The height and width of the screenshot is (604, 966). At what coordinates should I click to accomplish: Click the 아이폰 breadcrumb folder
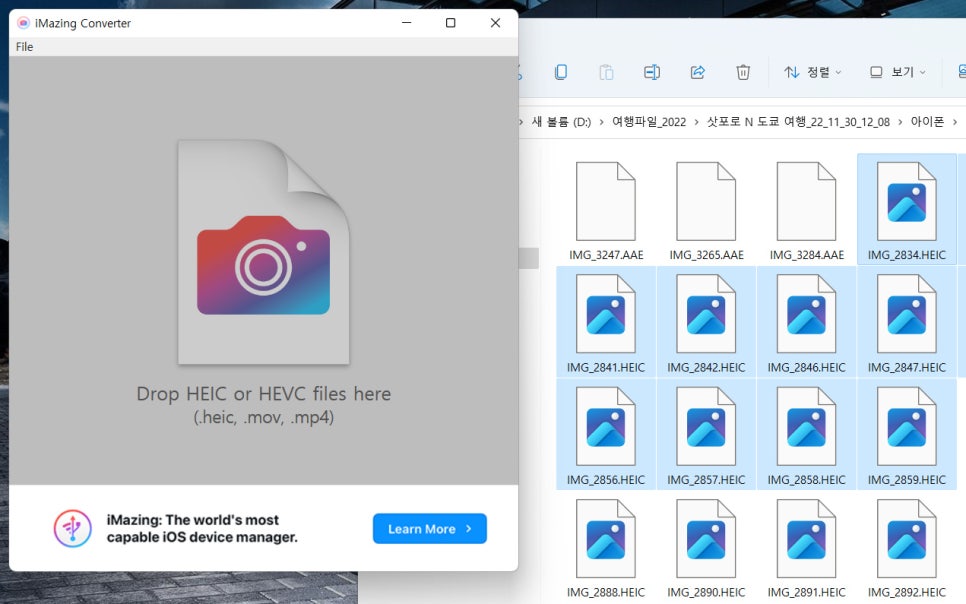[927, 122]
